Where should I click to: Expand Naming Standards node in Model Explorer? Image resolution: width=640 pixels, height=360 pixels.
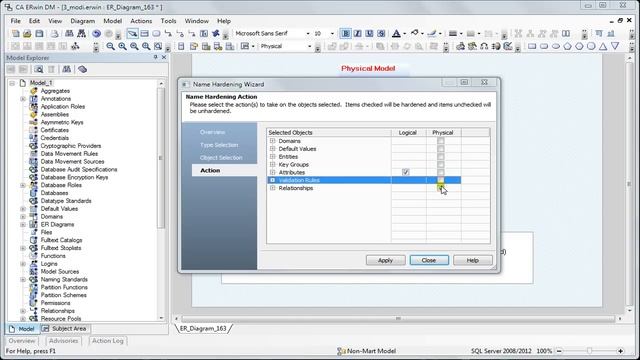click(x=23, y=280)
